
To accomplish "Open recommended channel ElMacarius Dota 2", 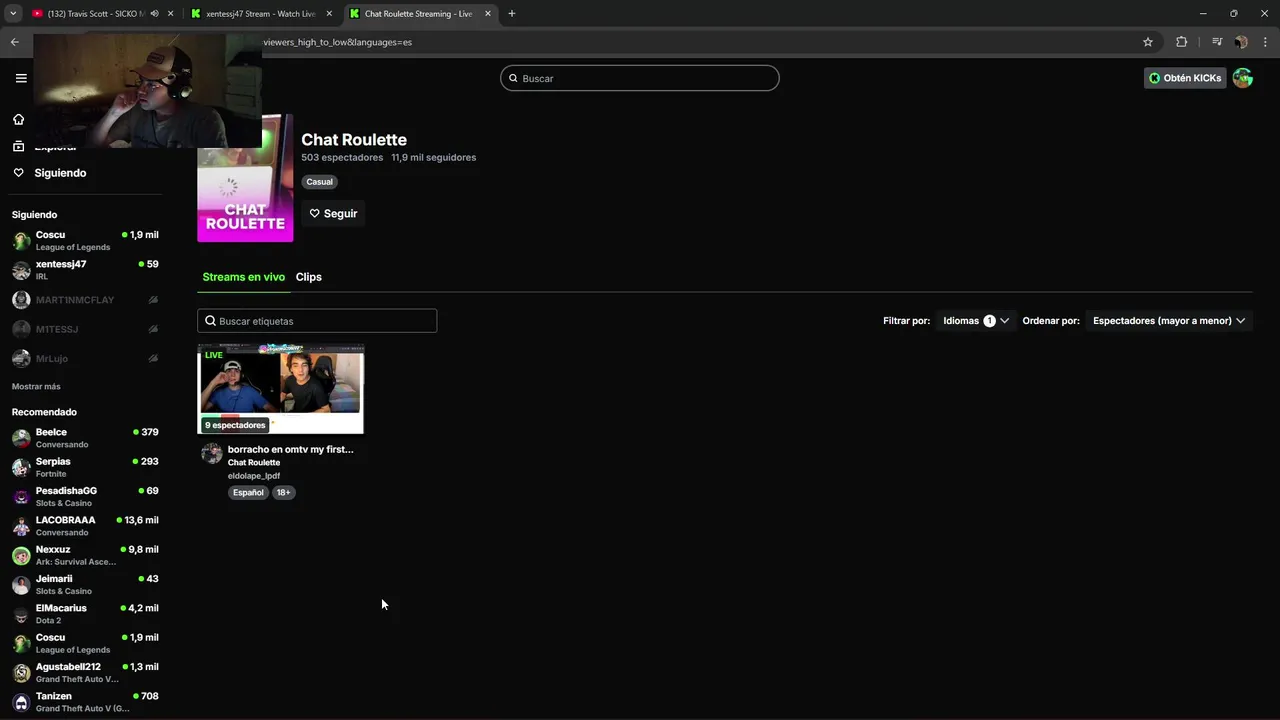I will pyautogui.click(x=85, y=614).
